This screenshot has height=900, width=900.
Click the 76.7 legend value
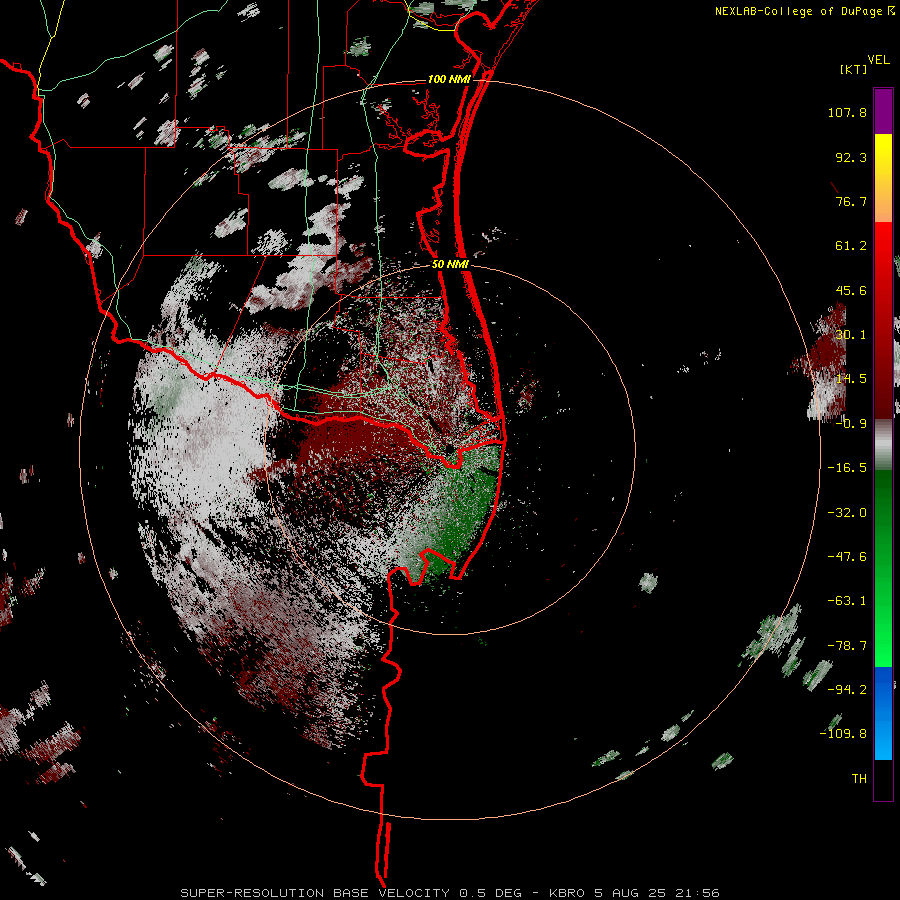851,201
